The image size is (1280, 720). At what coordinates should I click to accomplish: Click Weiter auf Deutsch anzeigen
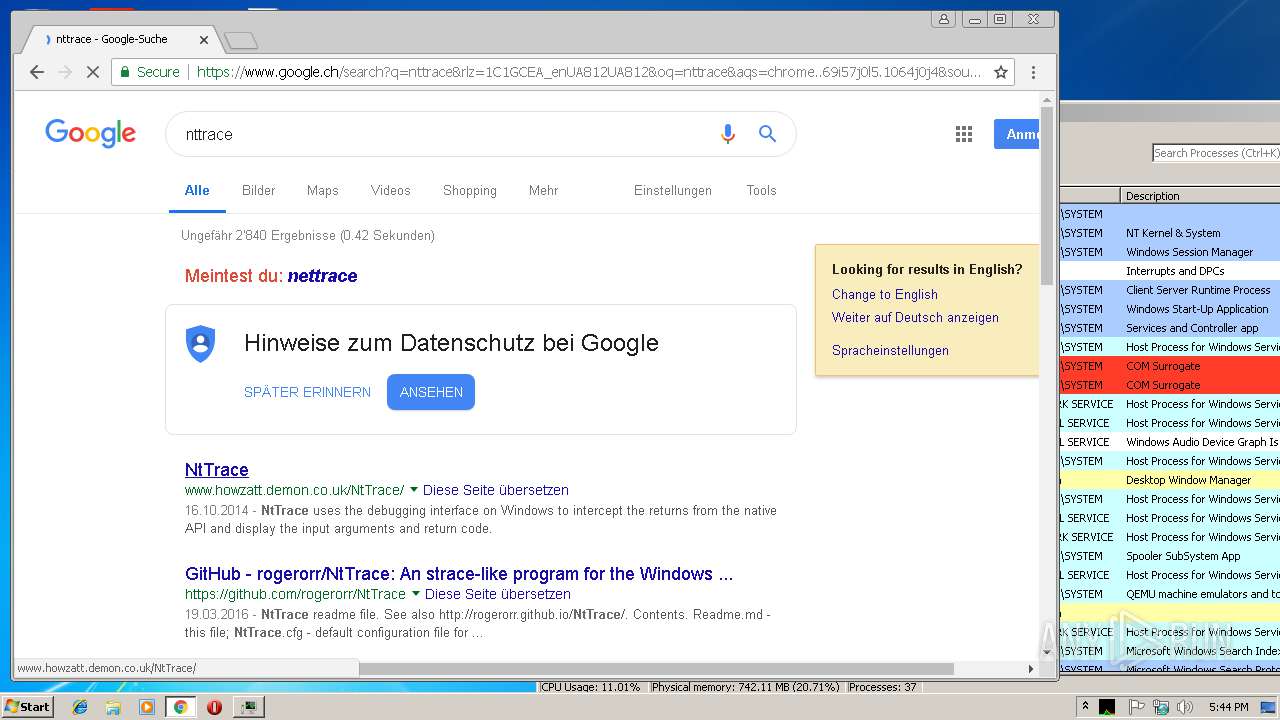click(x=915, y=317)
